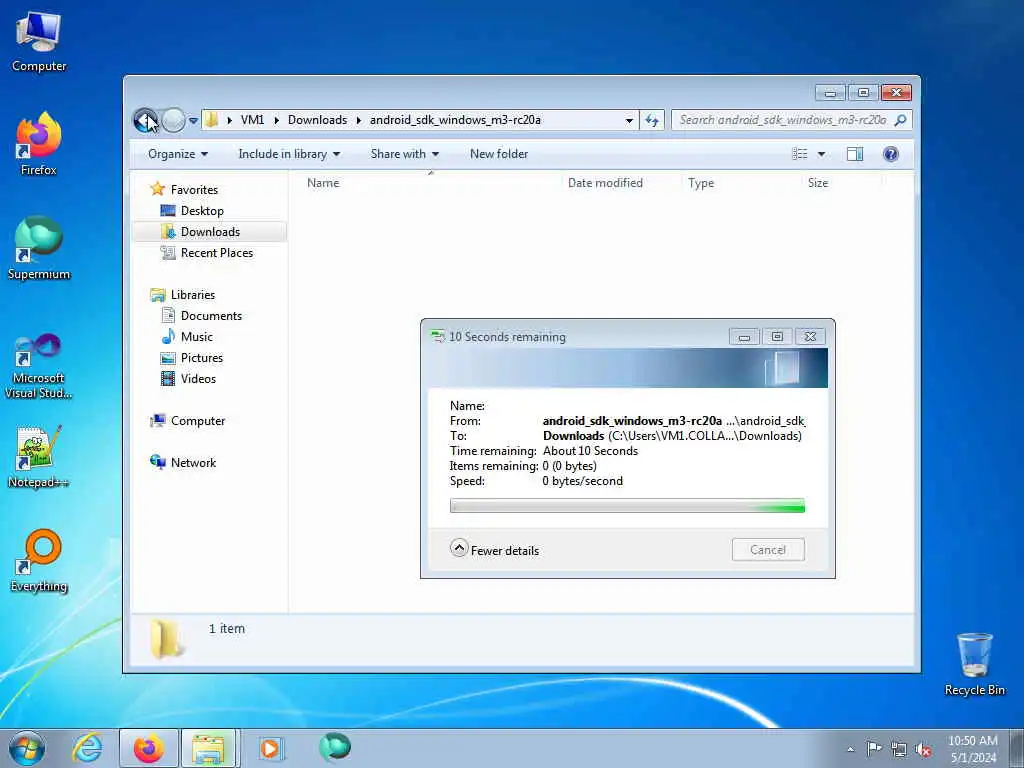Open Windows Media Player from taskbar
The width and height of the screenshot is (1024, 768).
[270, 748]
